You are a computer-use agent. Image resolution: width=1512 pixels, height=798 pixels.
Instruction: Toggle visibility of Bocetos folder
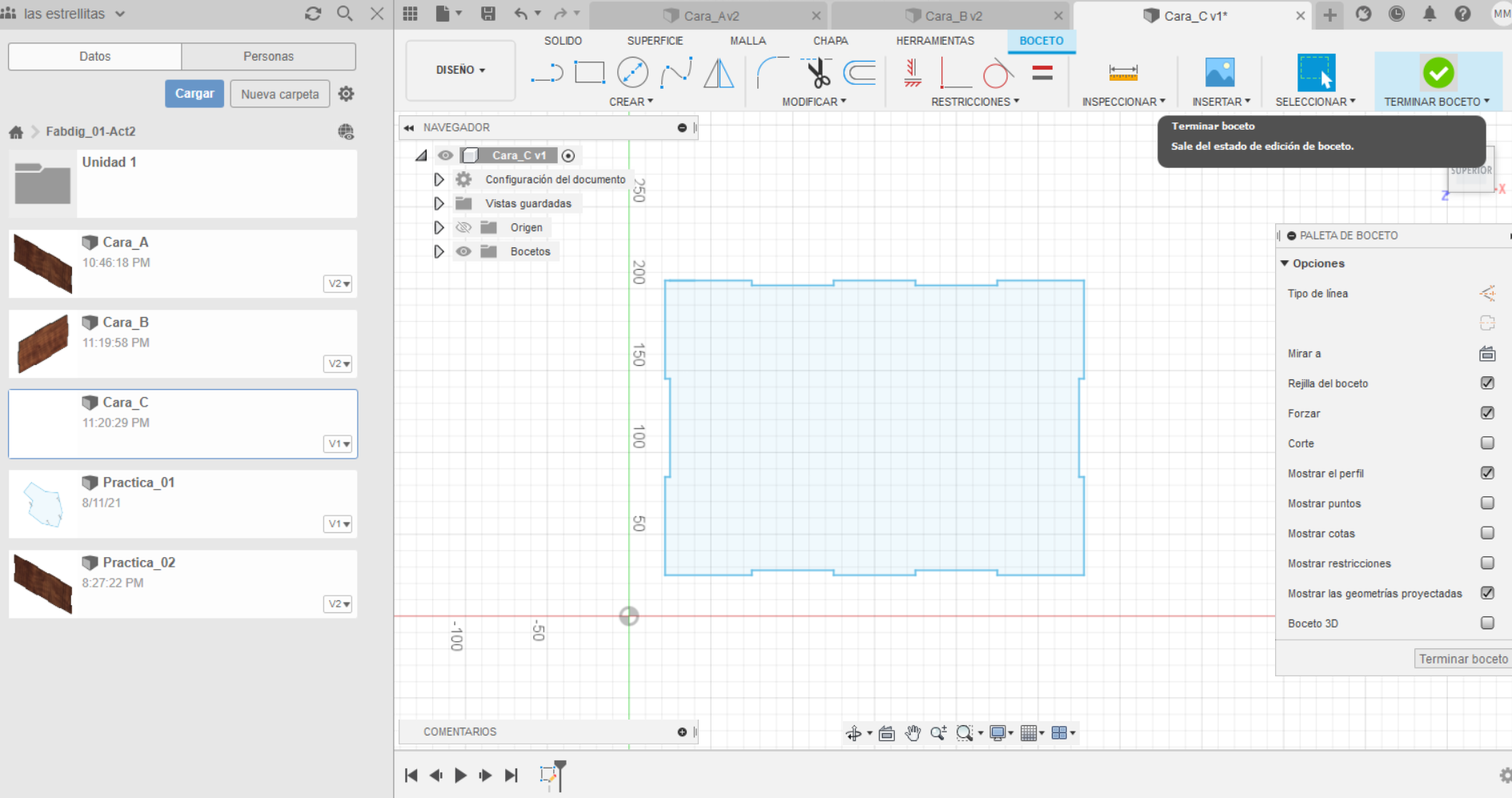tap(463, 251)
